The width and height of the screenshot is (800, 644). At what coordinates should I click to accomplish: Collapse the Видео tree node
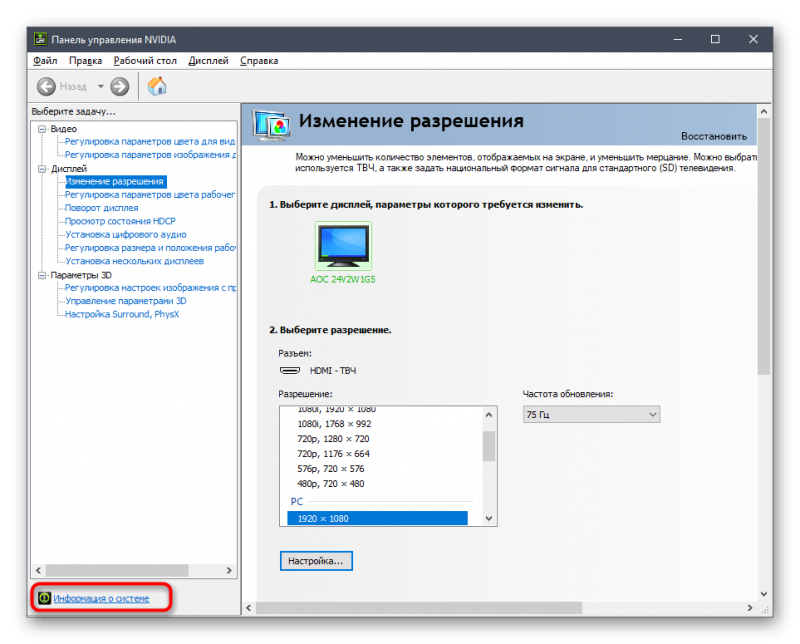coord(42,129)
